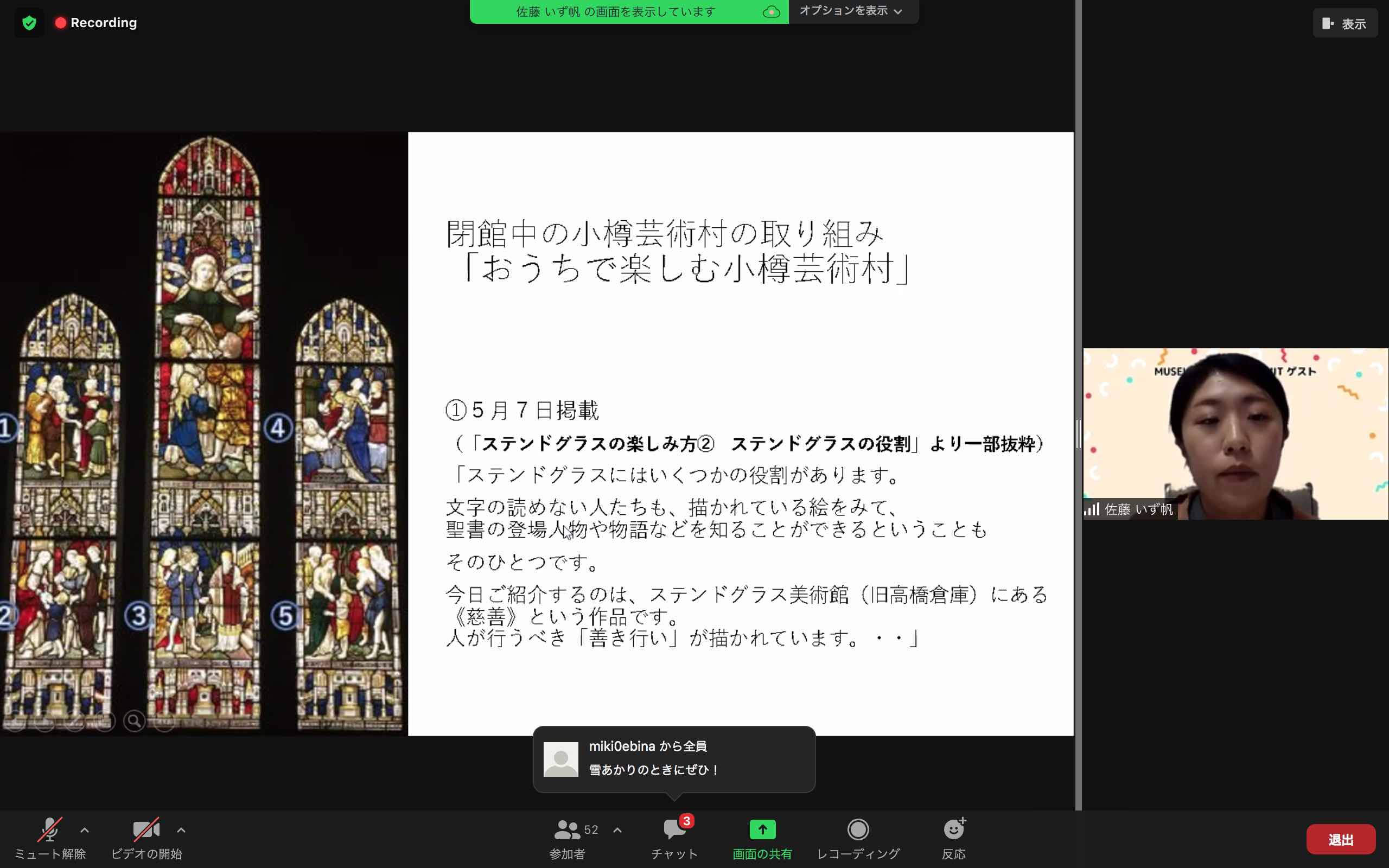This screenshot has width=1389, height=868.
Task: Click the magnifier zoom icon on the slide
Action: pyautogui.click(x=135, y=720)
